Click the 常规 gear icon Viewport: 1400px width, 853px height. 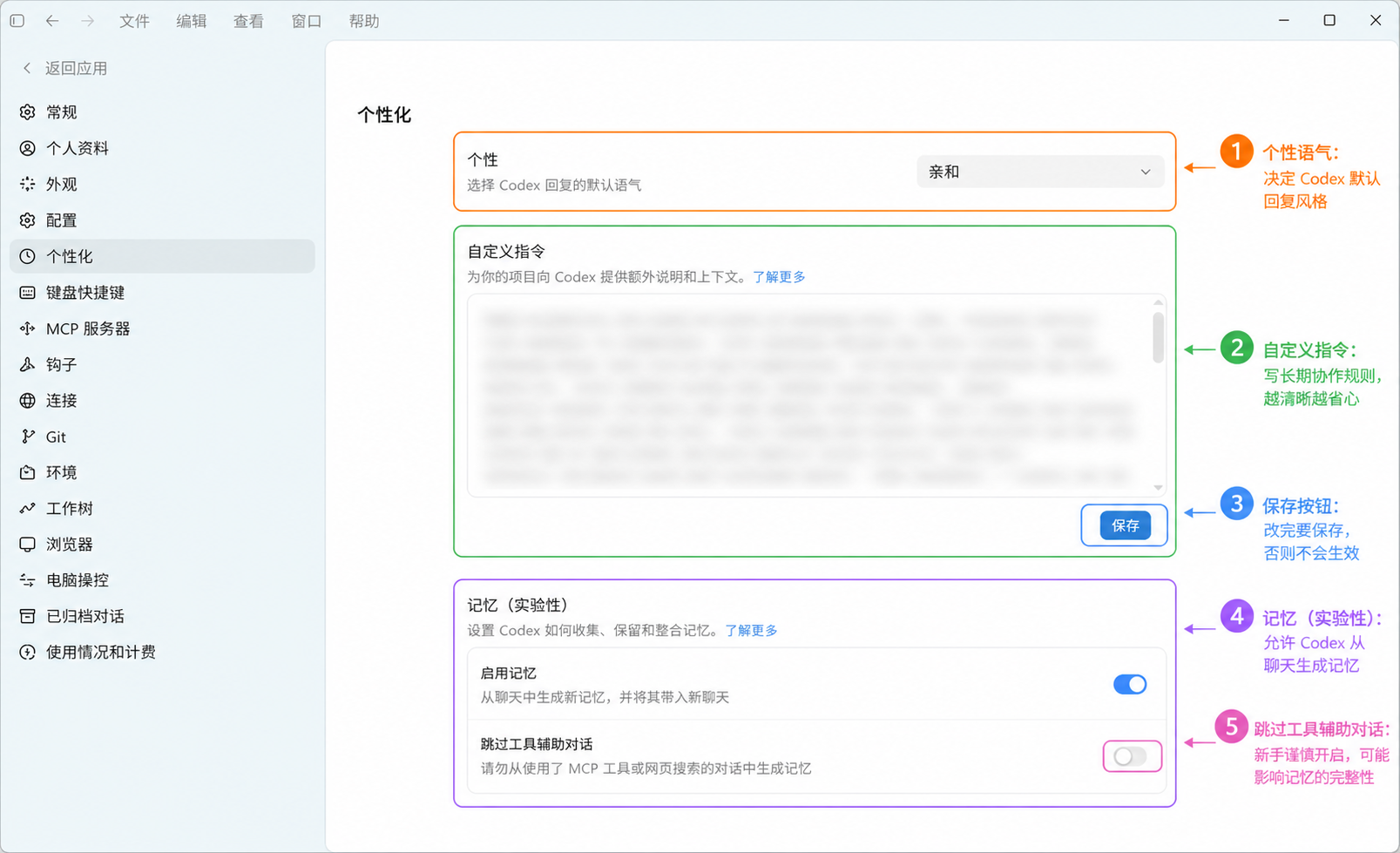point(28,112)
